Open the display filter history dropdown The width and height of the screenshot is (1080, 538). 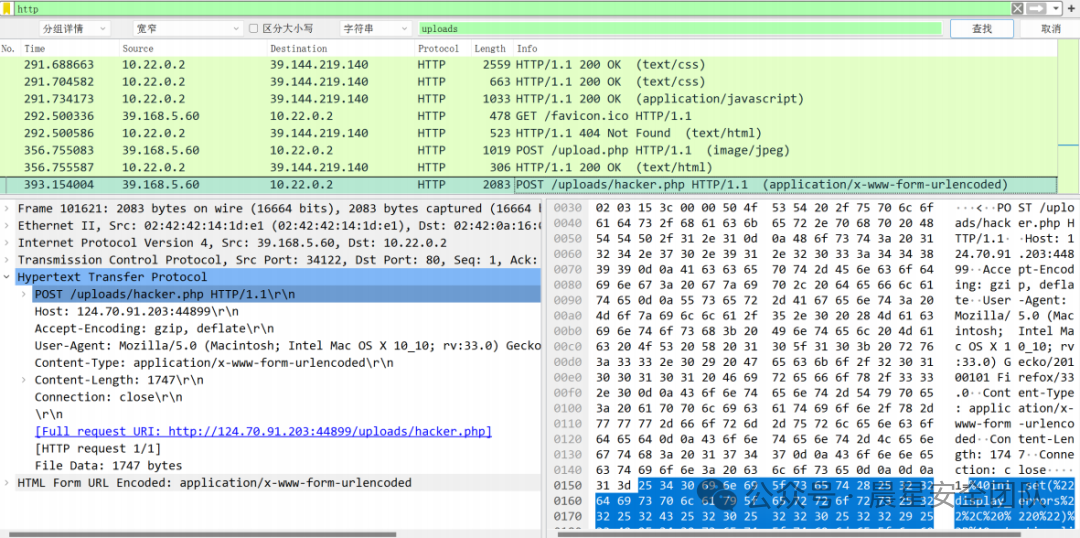pyautogui.click(x=1054, y=8)
